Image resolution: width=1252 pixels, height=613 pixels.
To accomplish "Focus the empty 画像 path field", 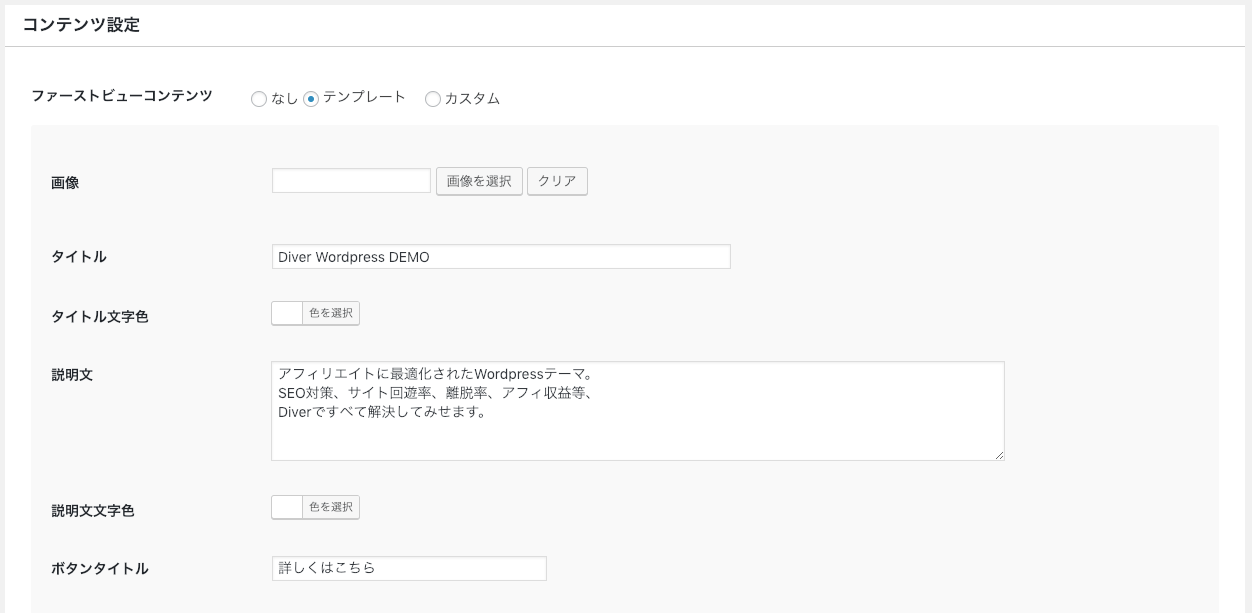I will 351,181.
